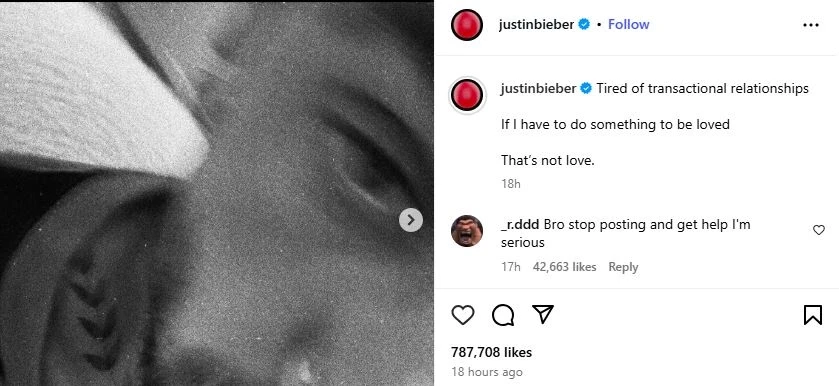View the 42,663 likes on comment
The width and height of the screenshot is (839, 386).
565,267
